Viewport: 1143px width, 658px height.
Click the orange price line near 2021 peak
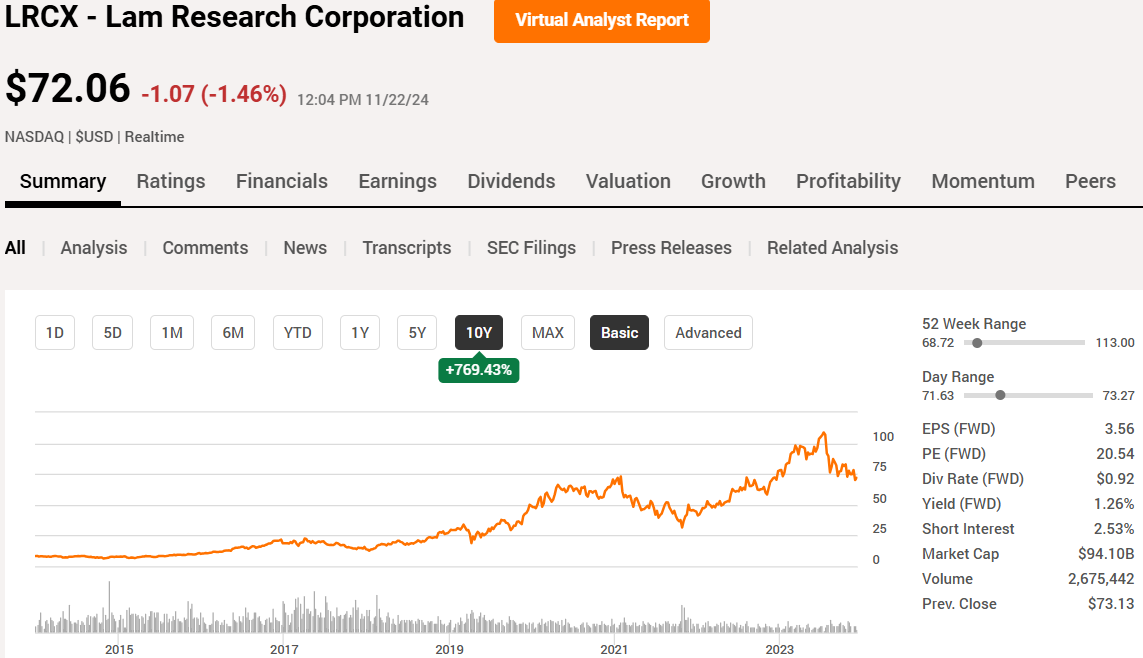[x=619, y=479]
